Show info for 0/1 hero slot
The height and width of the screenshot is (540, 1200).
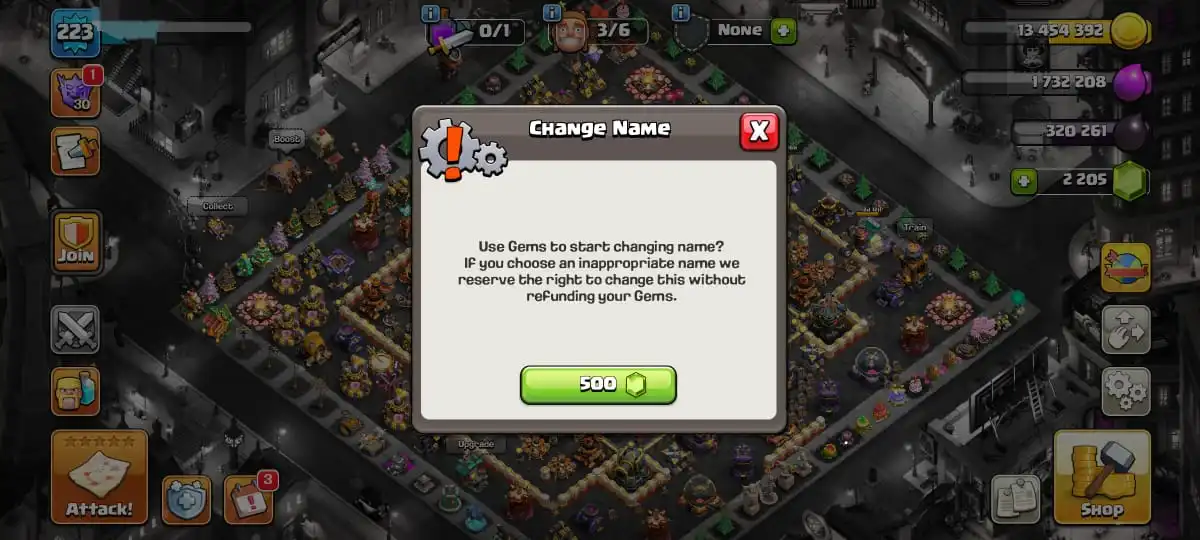coord(431,13)
